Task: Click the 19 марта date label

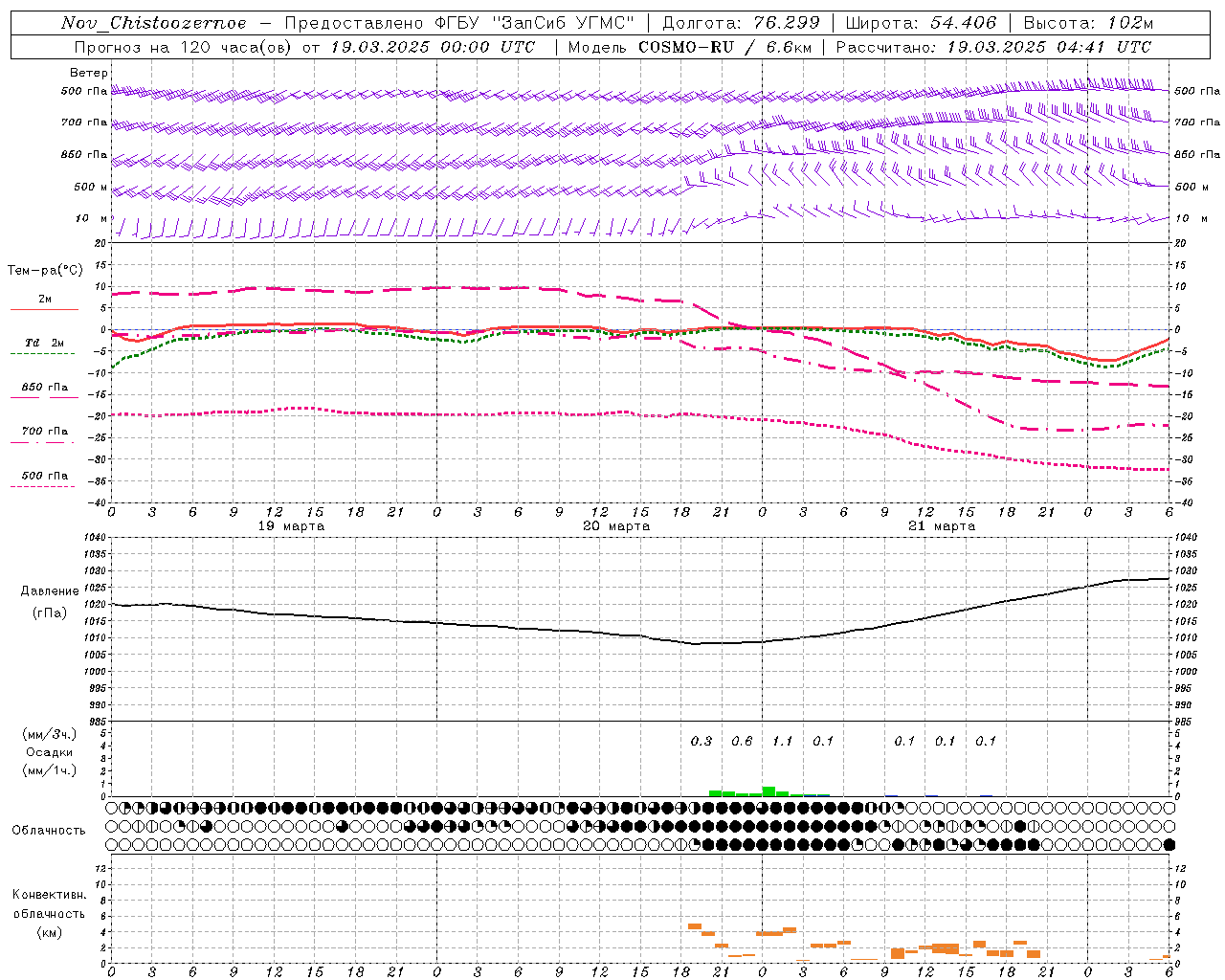Action: (292, 526)
